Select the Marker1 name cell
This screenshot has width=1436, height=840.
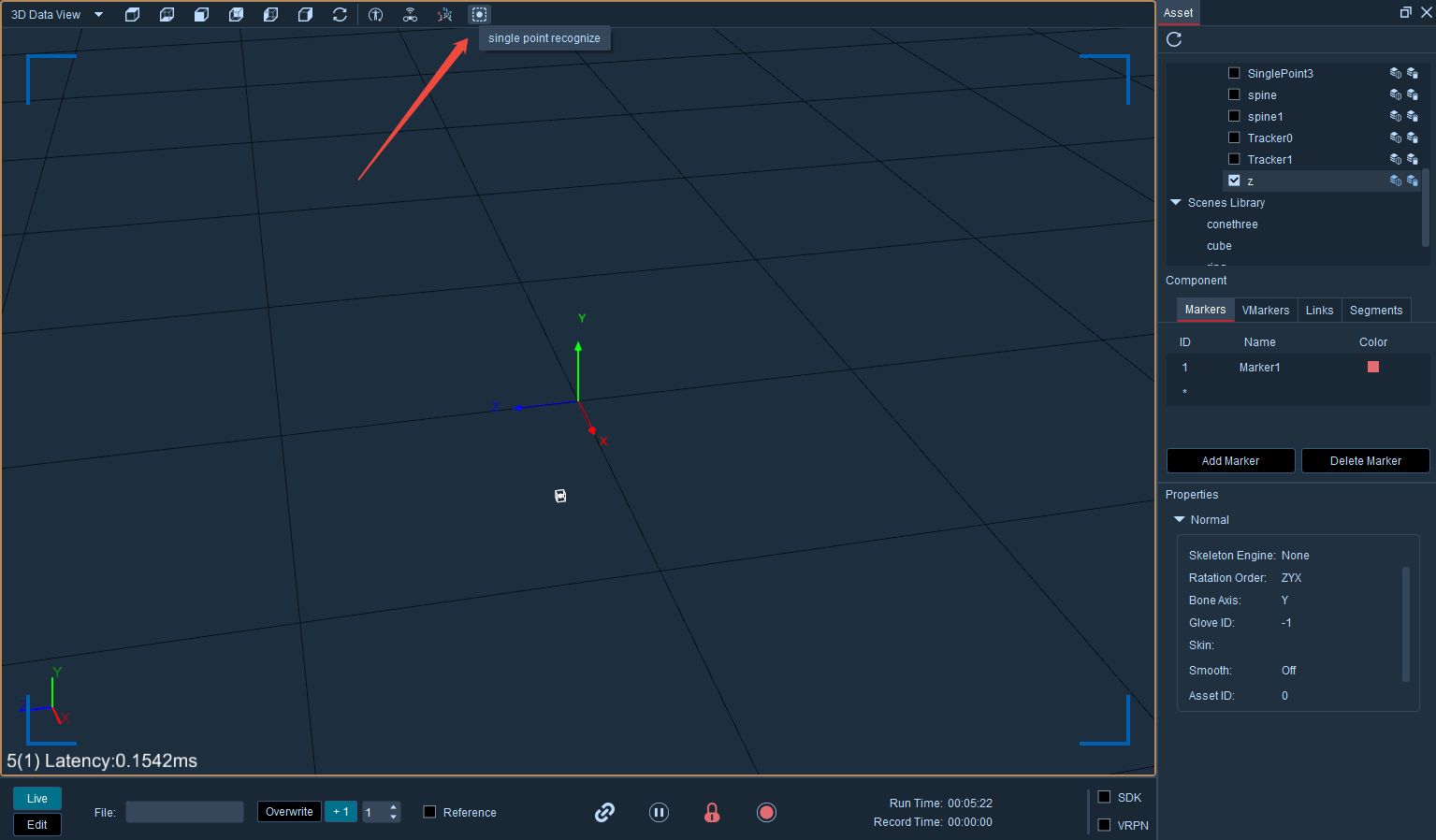point(1259,368)
